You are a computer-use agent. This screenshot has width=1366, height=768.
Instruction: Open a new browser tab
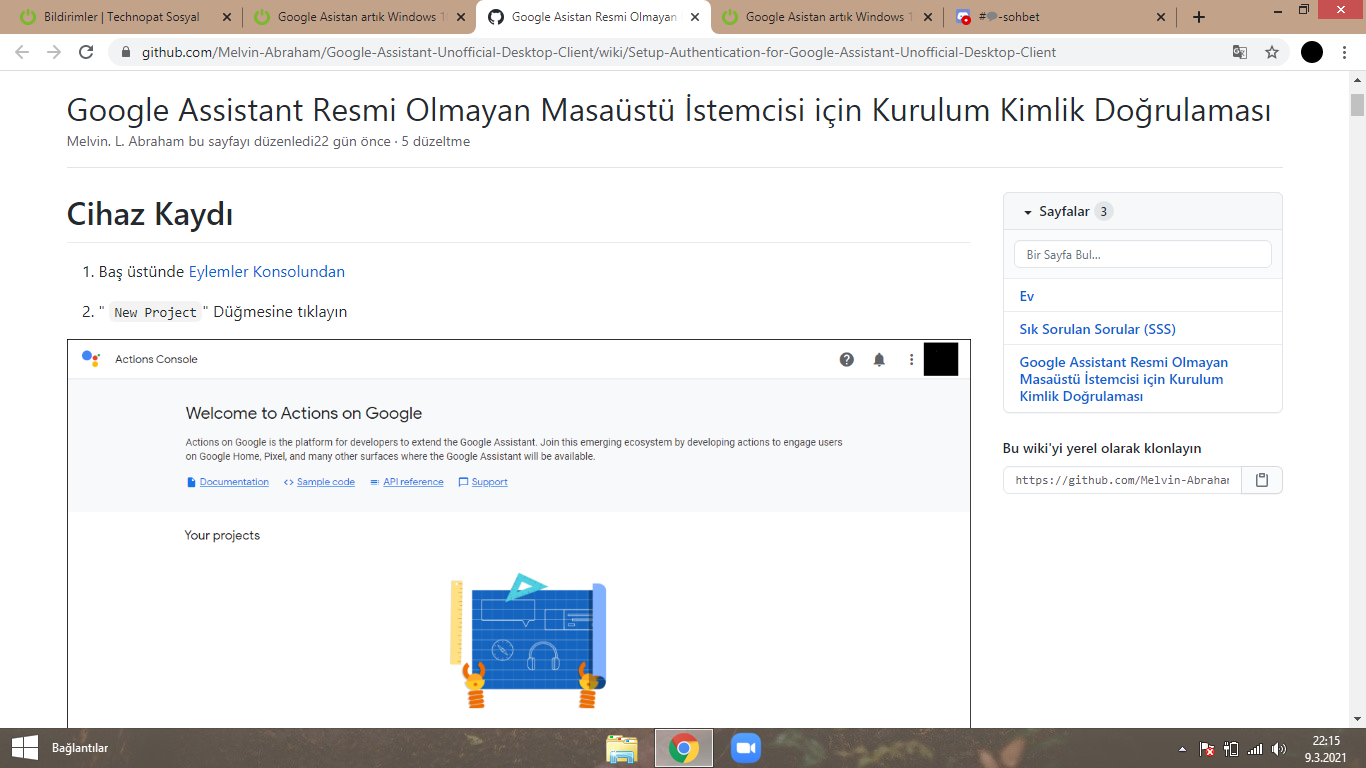[1199, 17]
